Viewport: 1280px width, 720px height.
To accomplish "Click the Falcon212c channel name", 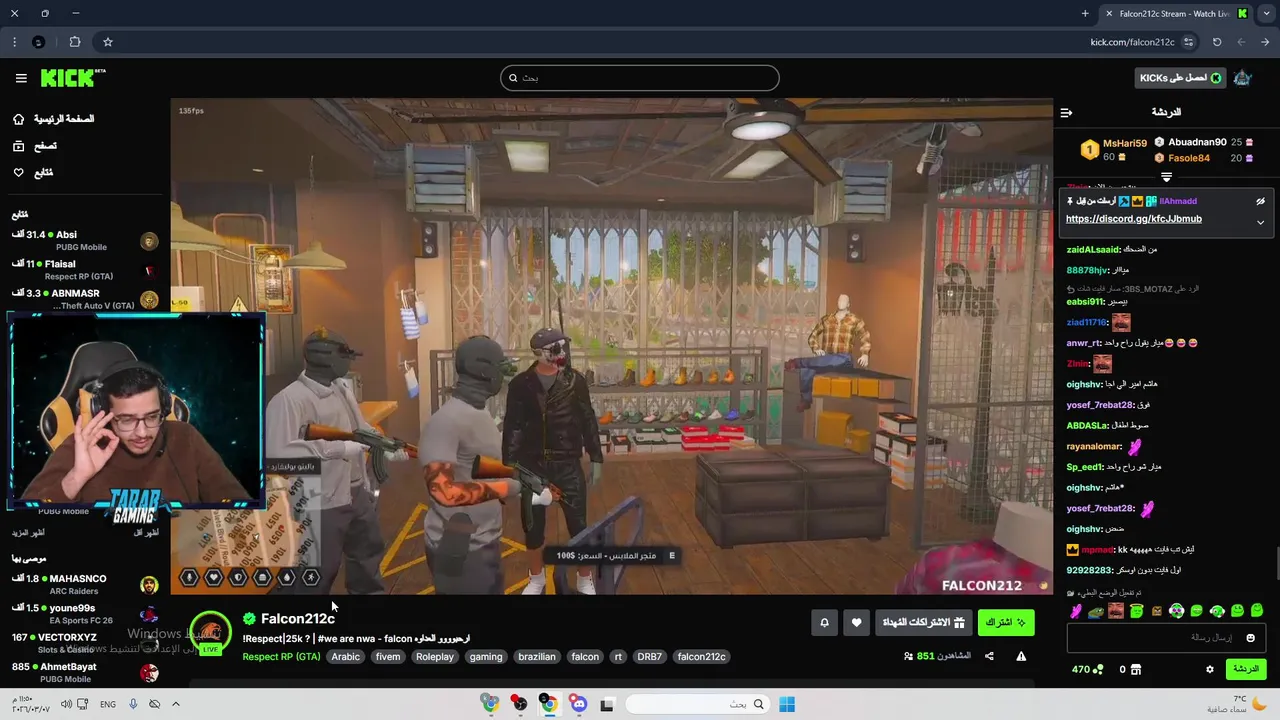I will coord(298,619).
